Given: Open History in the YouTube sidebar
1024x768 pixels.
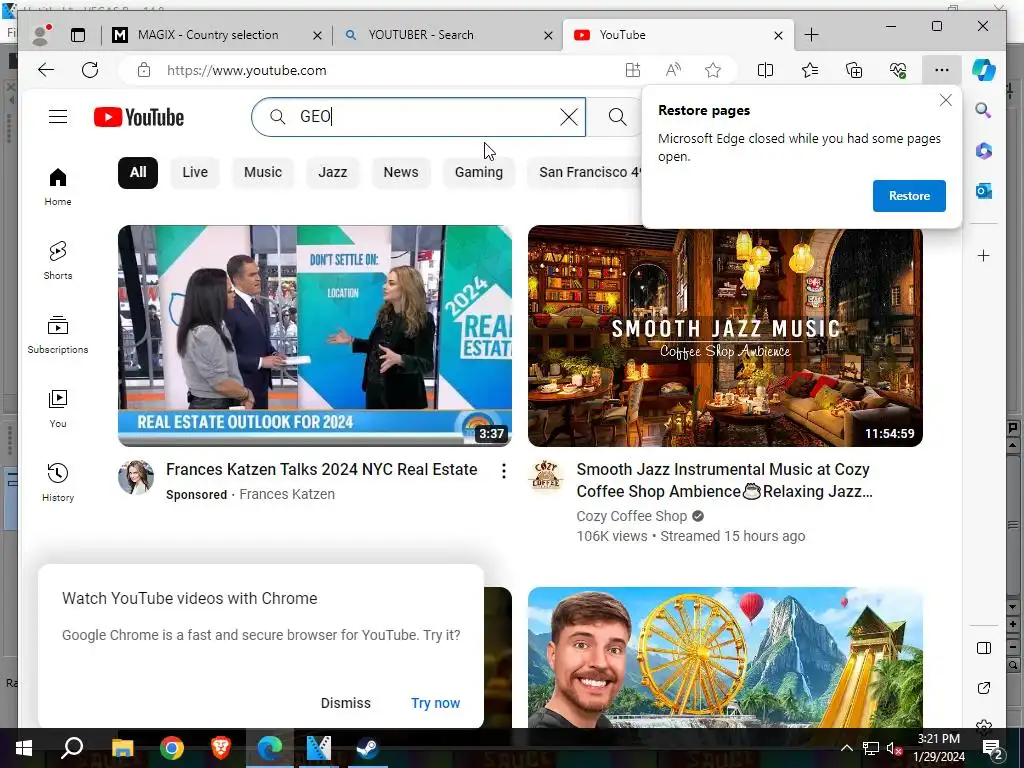Looking at the screenshot, I should coord(58,483).
